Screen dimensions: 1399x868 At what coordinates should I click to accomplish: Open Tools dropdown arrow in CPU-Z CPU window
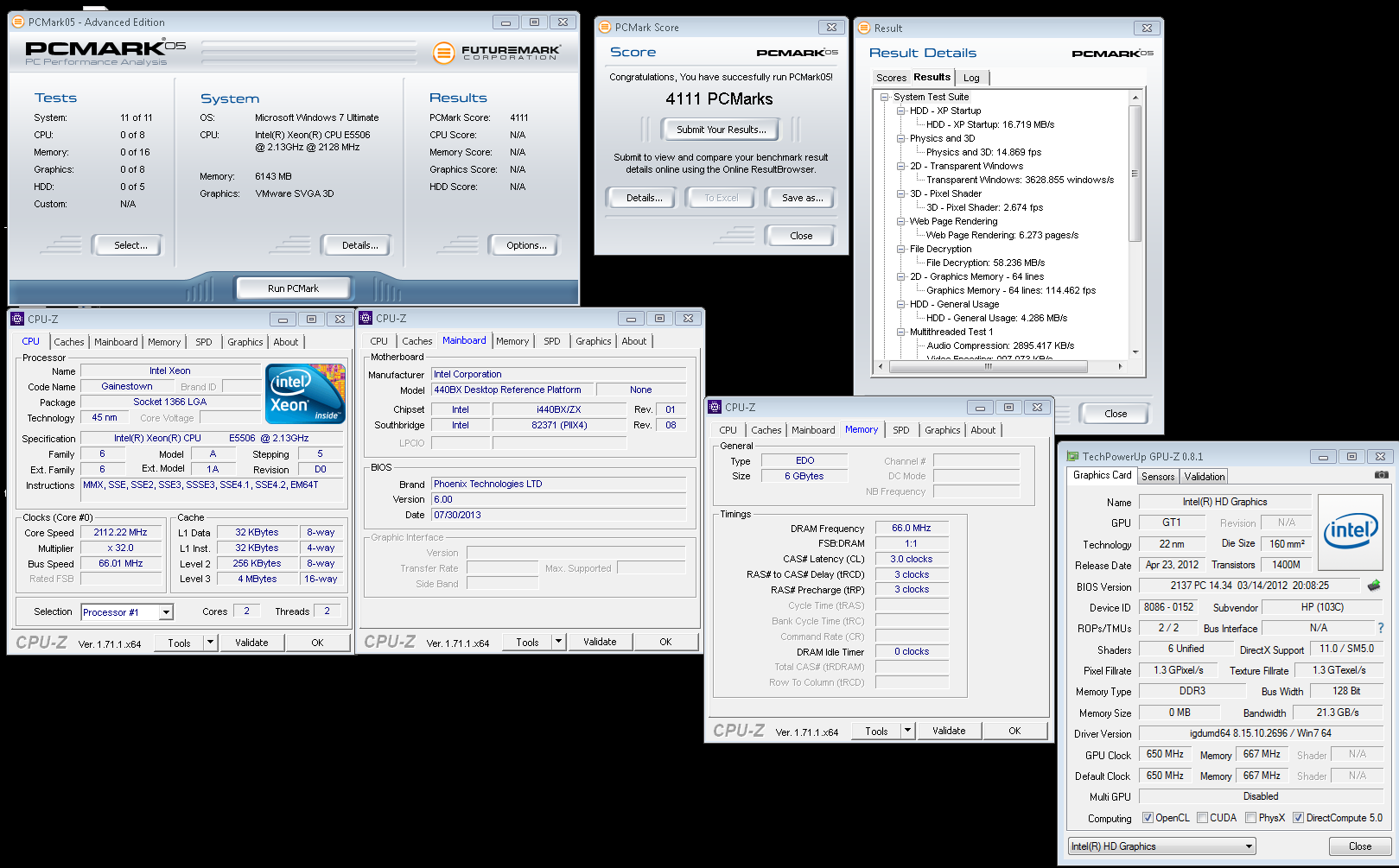[210, 642]
